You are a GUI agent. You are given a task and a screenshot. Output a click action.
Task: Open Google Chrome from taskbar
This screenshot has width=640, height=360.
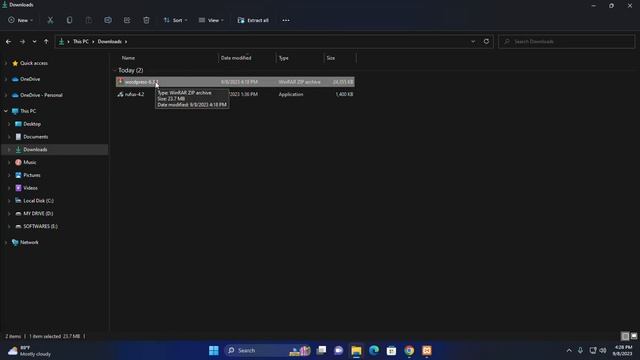coord(409,351)
